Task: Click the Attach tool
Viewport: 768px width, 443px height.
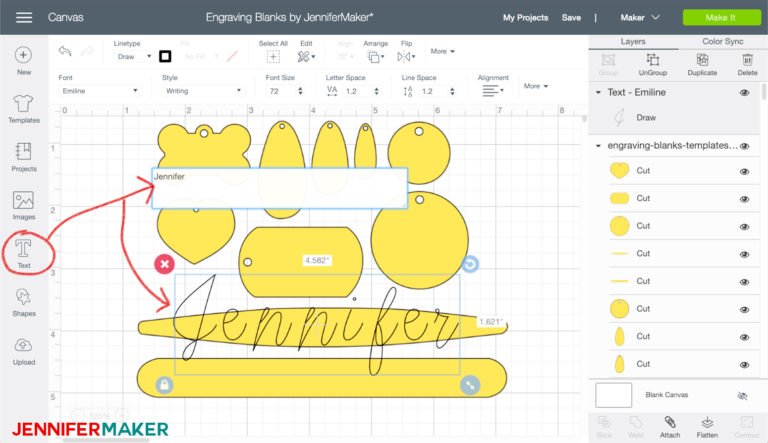Action: [x=670, y=427]
